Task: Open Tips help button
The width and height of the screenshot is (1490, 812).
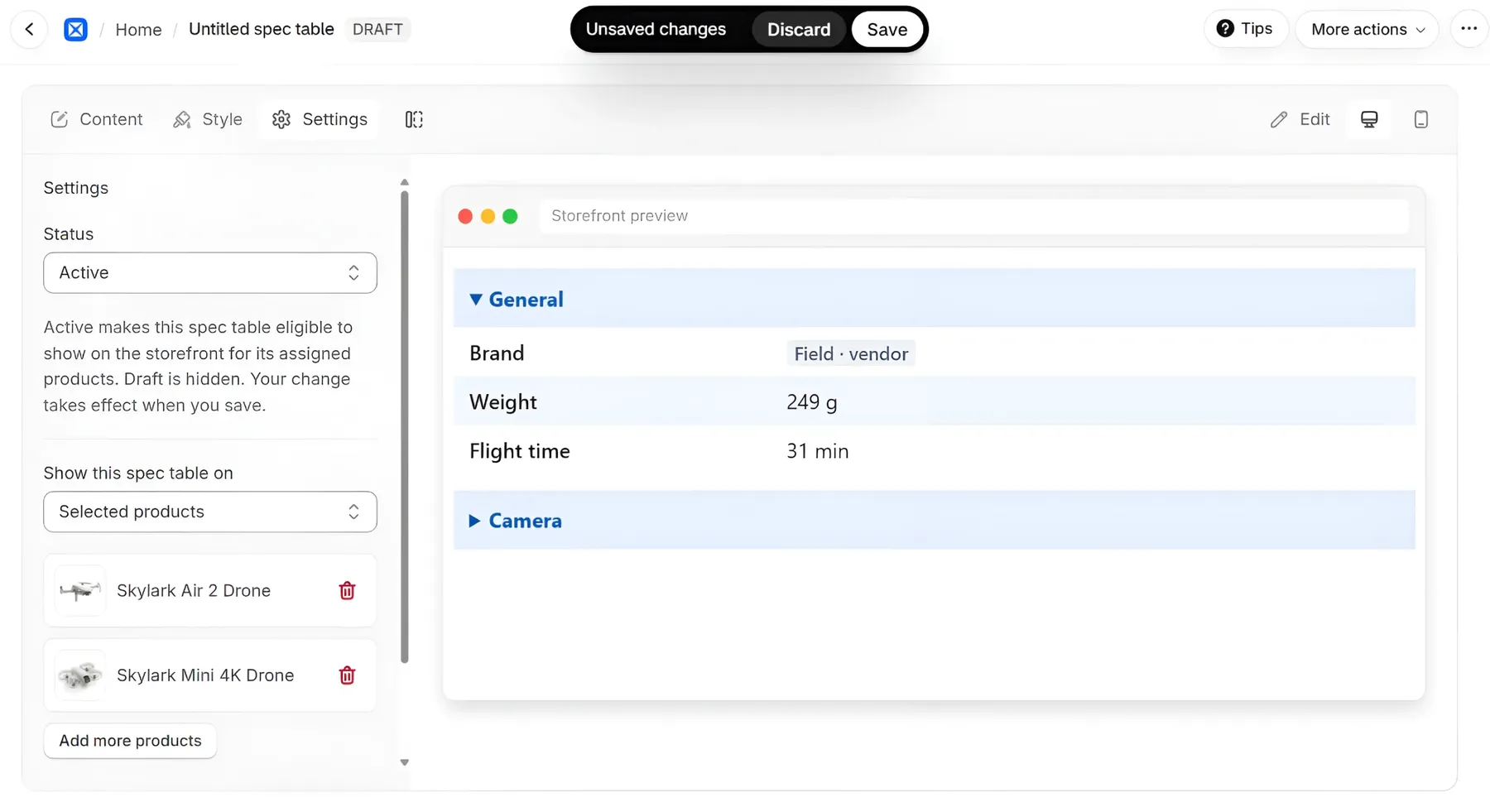Action: [1245, 29]
